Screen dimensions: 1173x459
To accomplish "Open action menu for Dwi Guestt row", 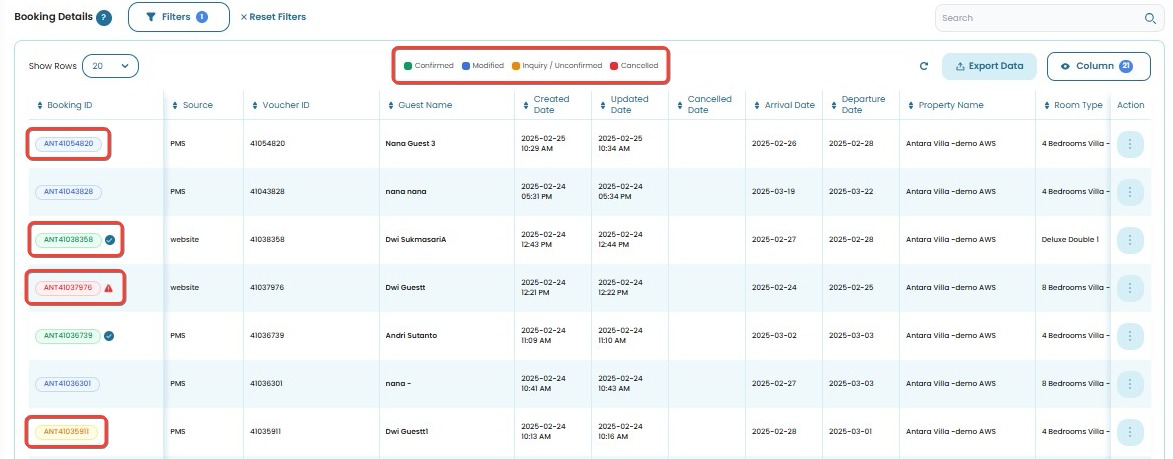I will [x=1130, y=288].
